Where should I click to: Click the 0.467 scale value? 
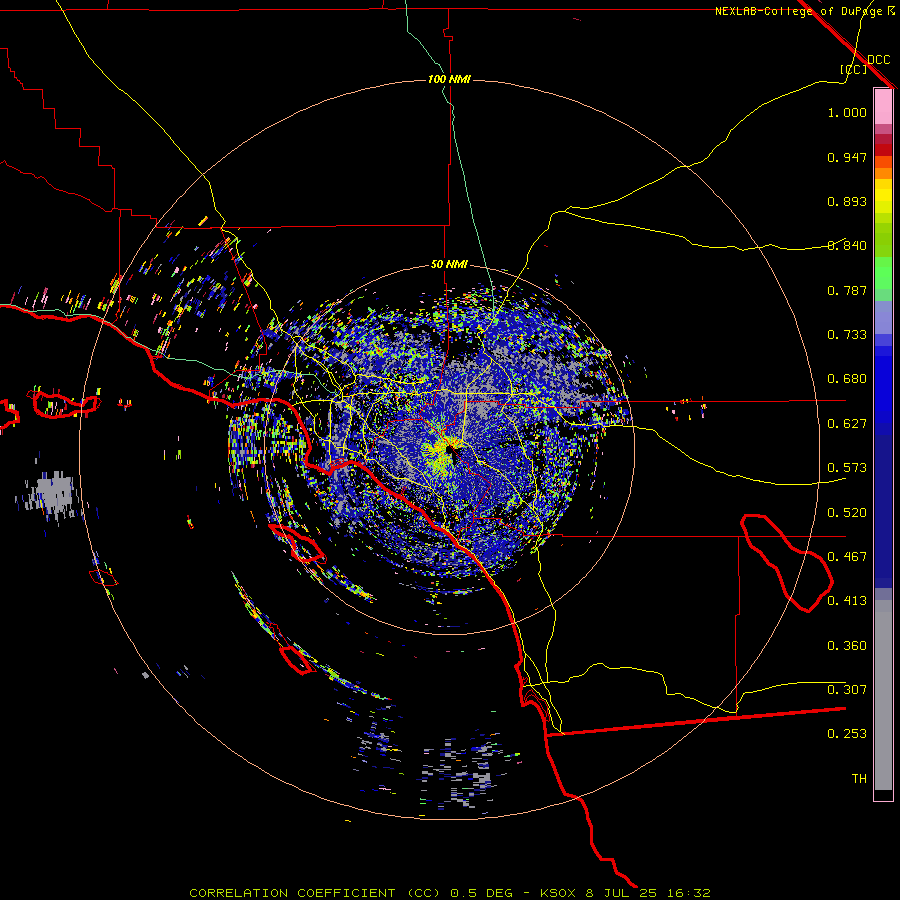tap(847, 557)
